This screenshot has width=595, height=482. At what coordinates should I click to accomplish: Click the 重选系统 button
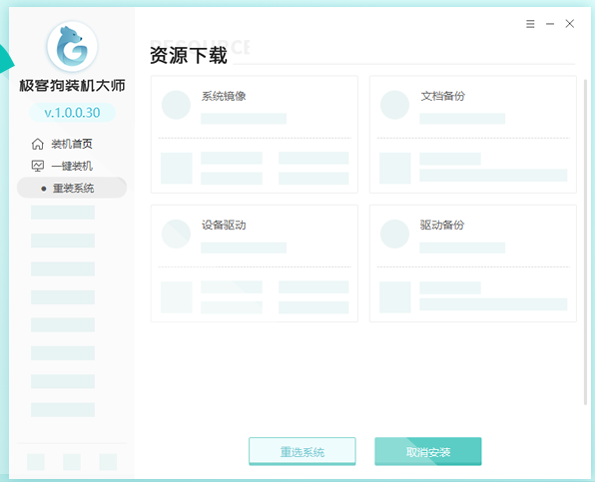[x=302, y=451]
